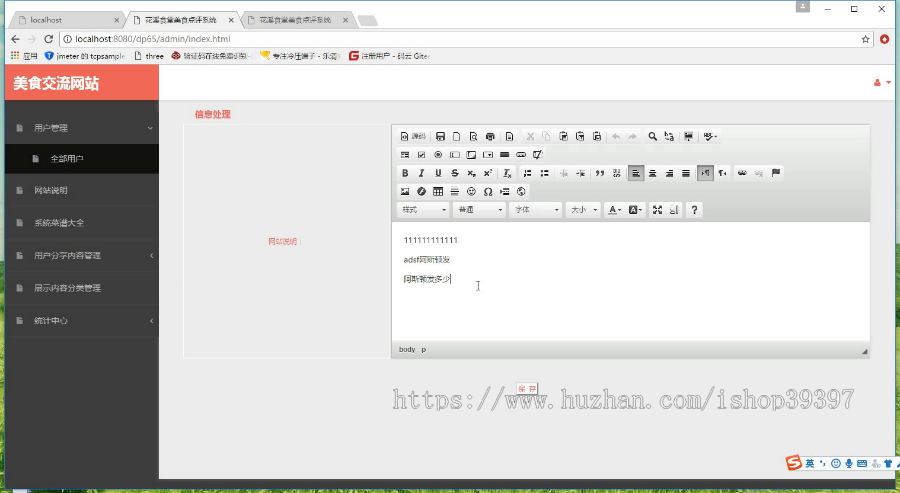Open the editor Source code view
The image size is (900, 493).
point(413,137)
